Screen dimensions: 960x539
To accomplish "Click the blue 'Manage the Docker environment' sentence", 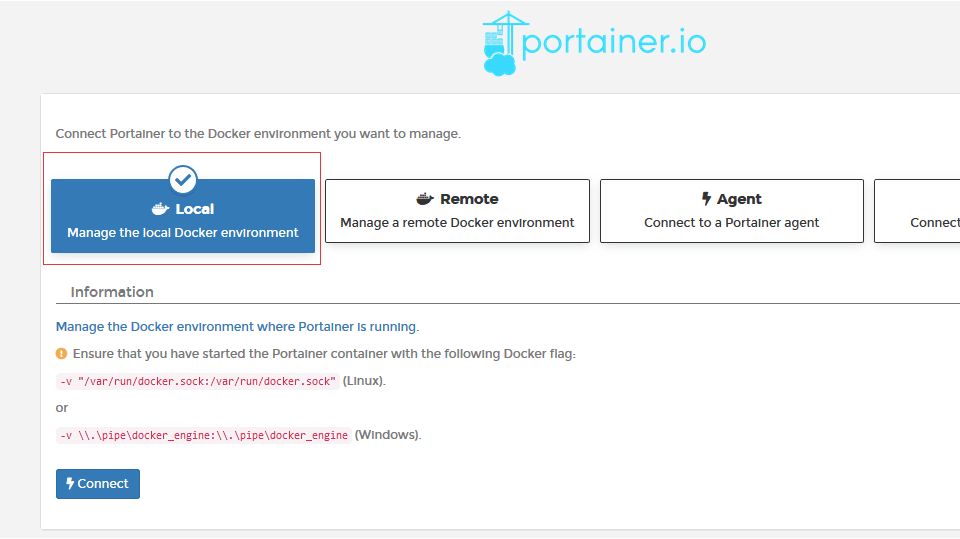I will point(237,327).
